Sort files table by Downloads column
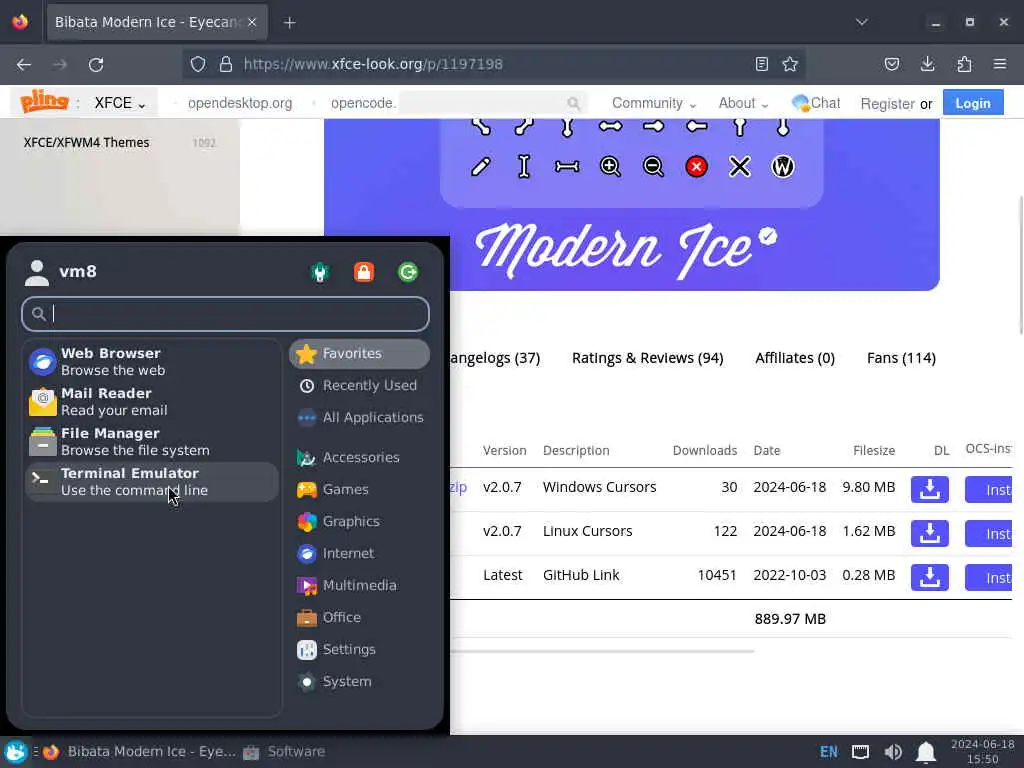The width and height of the screenshot is (1024, 768). (x=705, y=451)
